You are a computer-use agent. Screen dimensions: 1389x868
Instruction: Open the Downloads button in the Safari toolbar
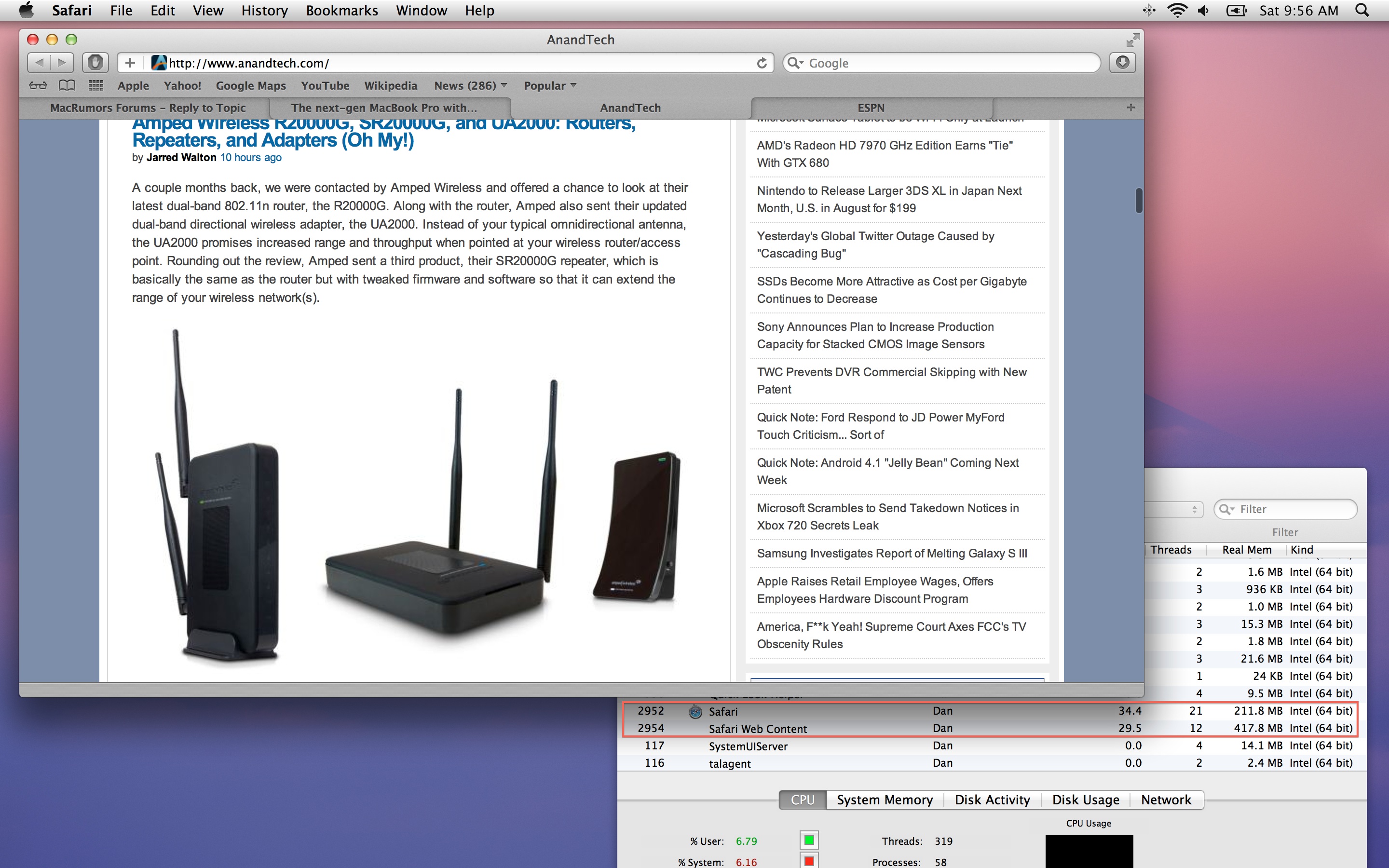click(1123, 62)
